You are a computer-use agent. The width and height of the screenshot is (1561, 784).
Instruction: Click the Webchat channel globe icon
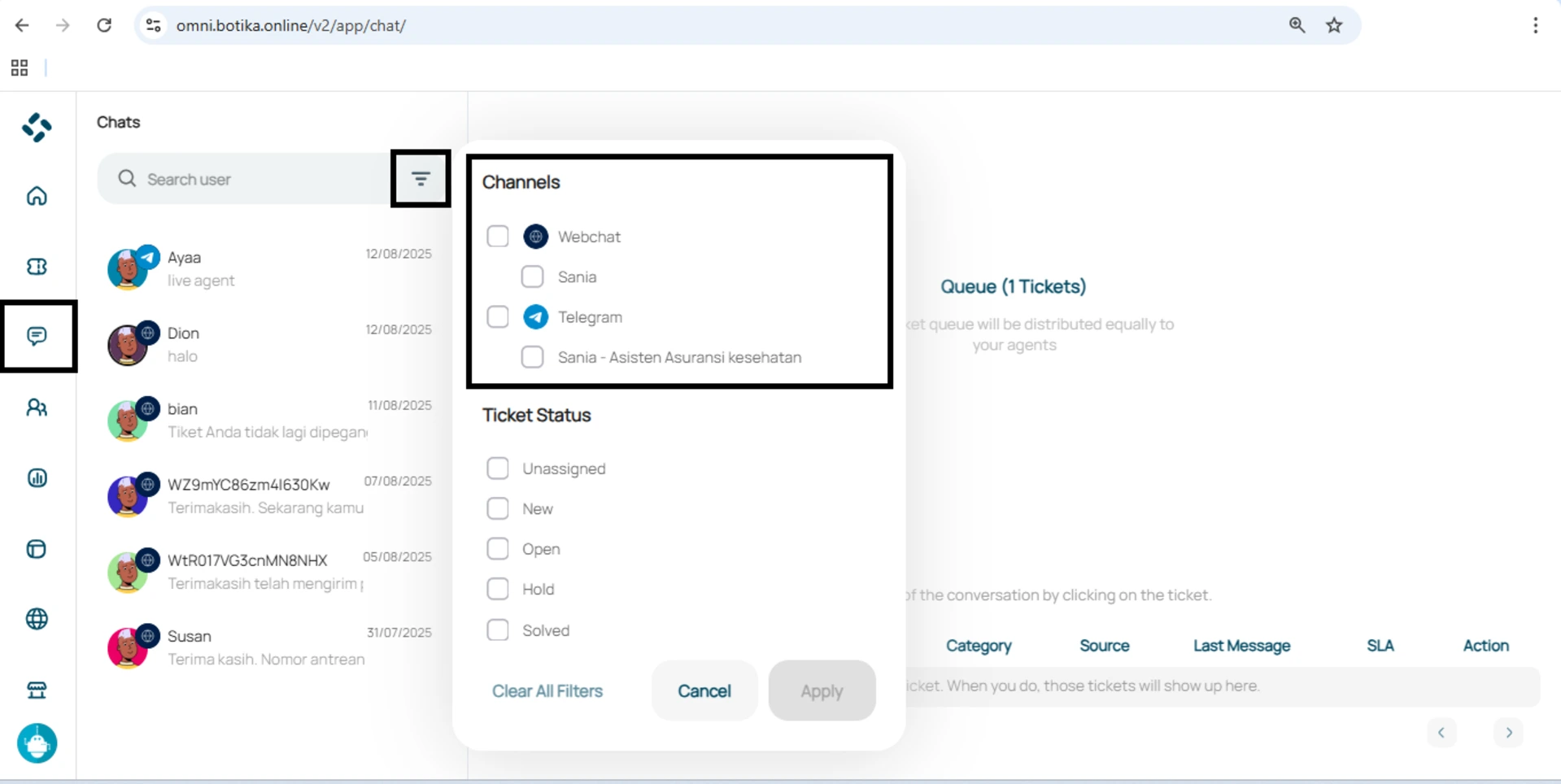(535, 237)
